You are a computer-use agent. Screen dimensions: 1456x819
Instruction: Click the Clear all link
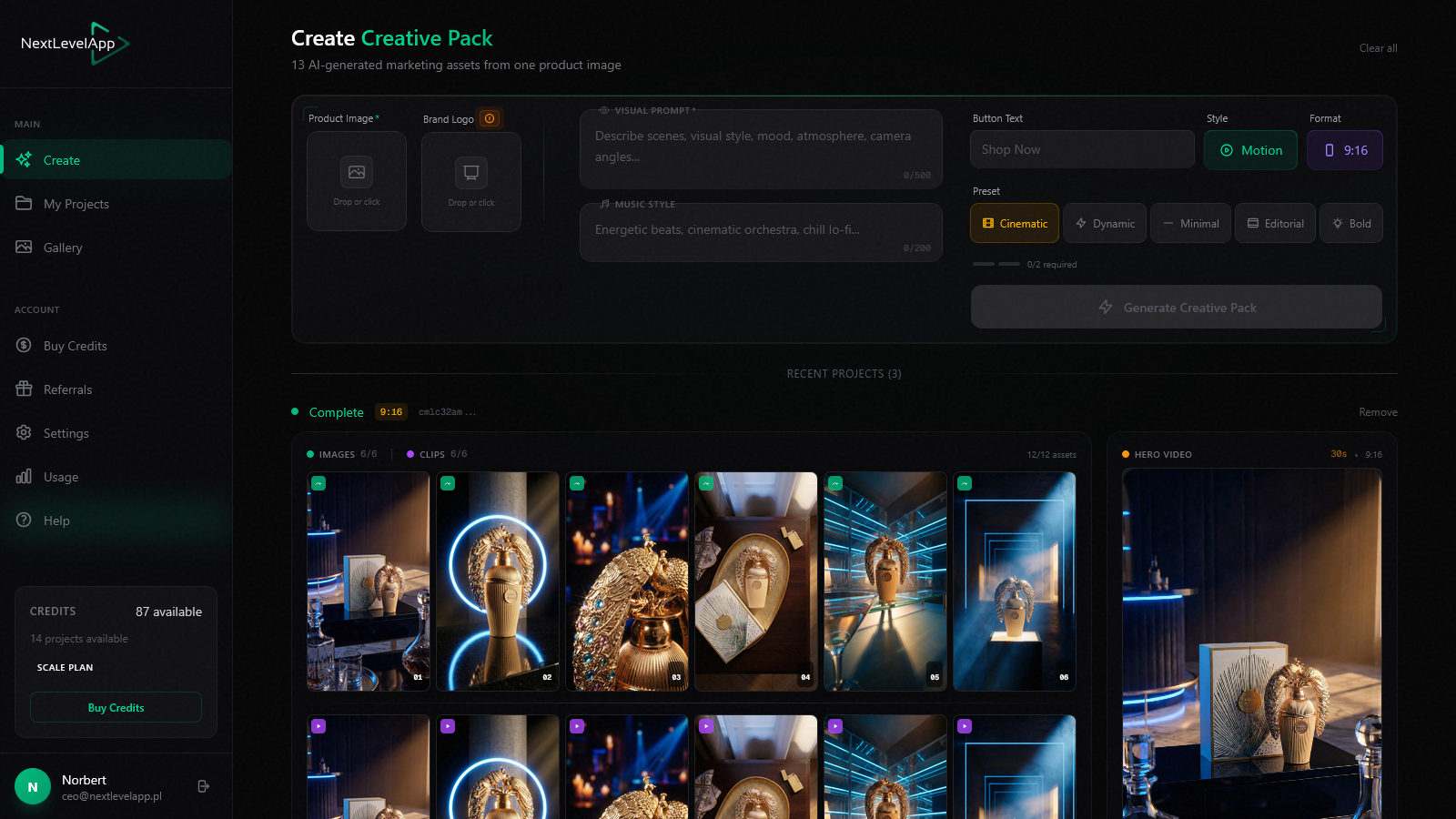tap(1377, 48)
